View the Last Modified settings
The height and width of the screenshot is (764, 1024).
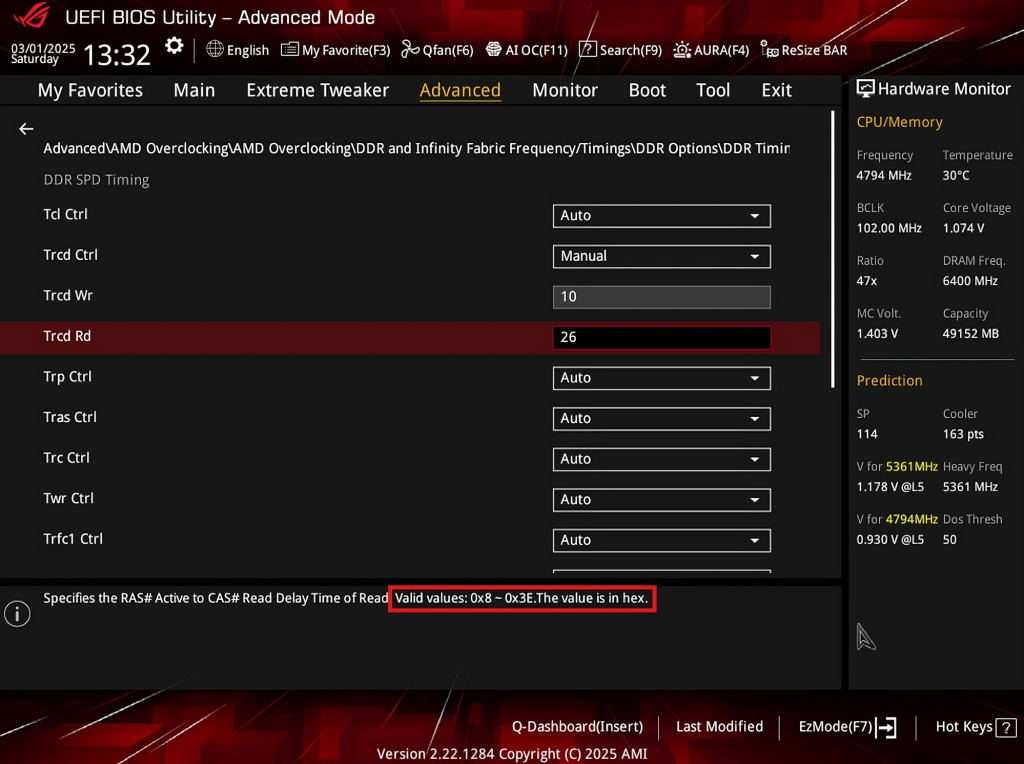(719, 727)
